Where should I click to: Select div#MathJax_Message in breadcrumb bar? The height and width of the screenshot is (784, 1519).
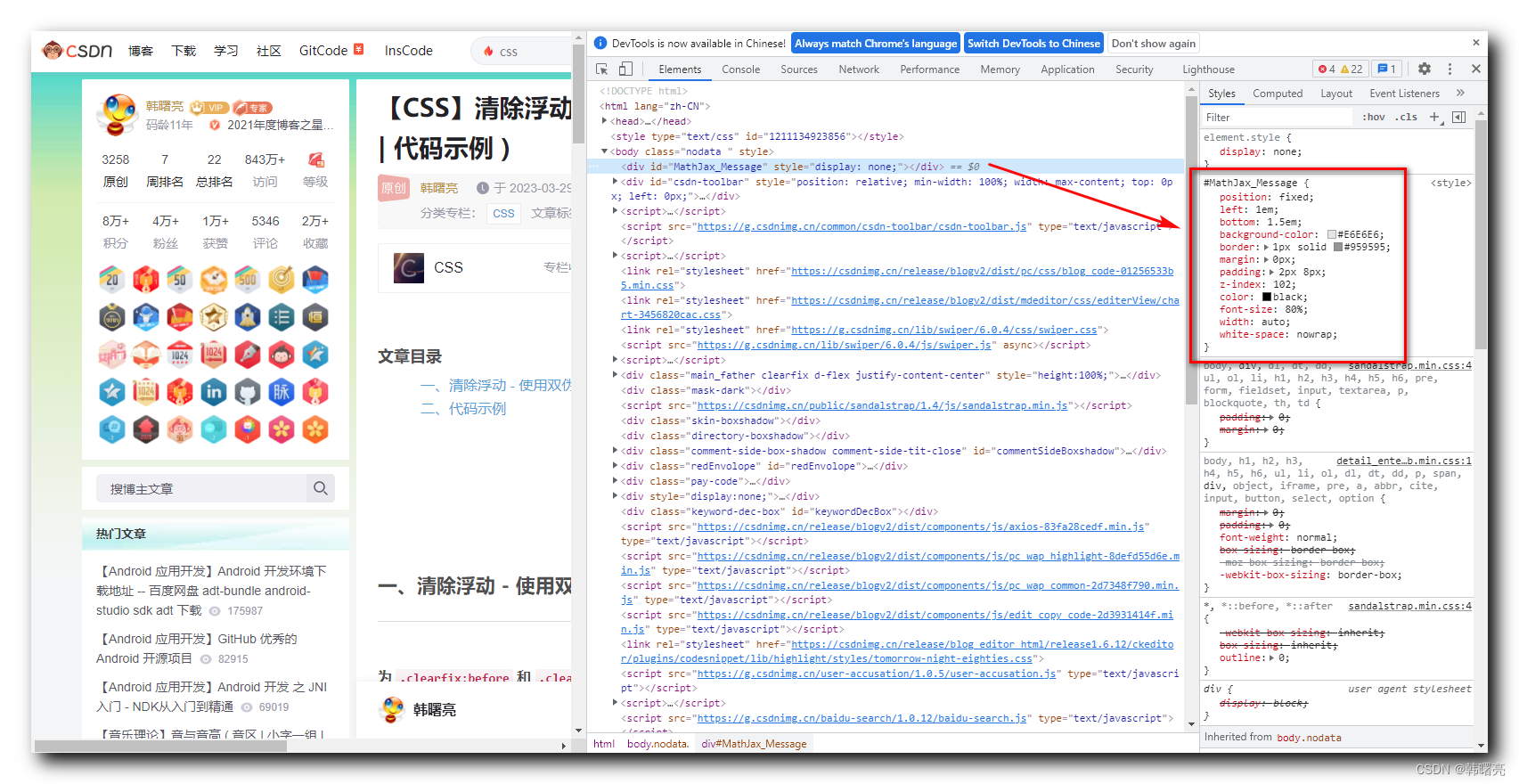click(x=754, y=744)
